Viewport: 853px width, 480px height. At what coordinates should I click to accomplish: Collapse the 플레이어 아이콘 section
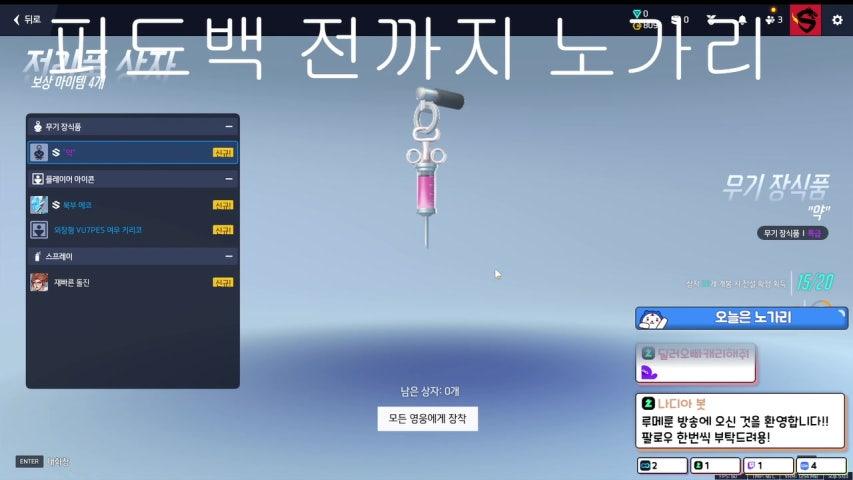click(229, 179)
